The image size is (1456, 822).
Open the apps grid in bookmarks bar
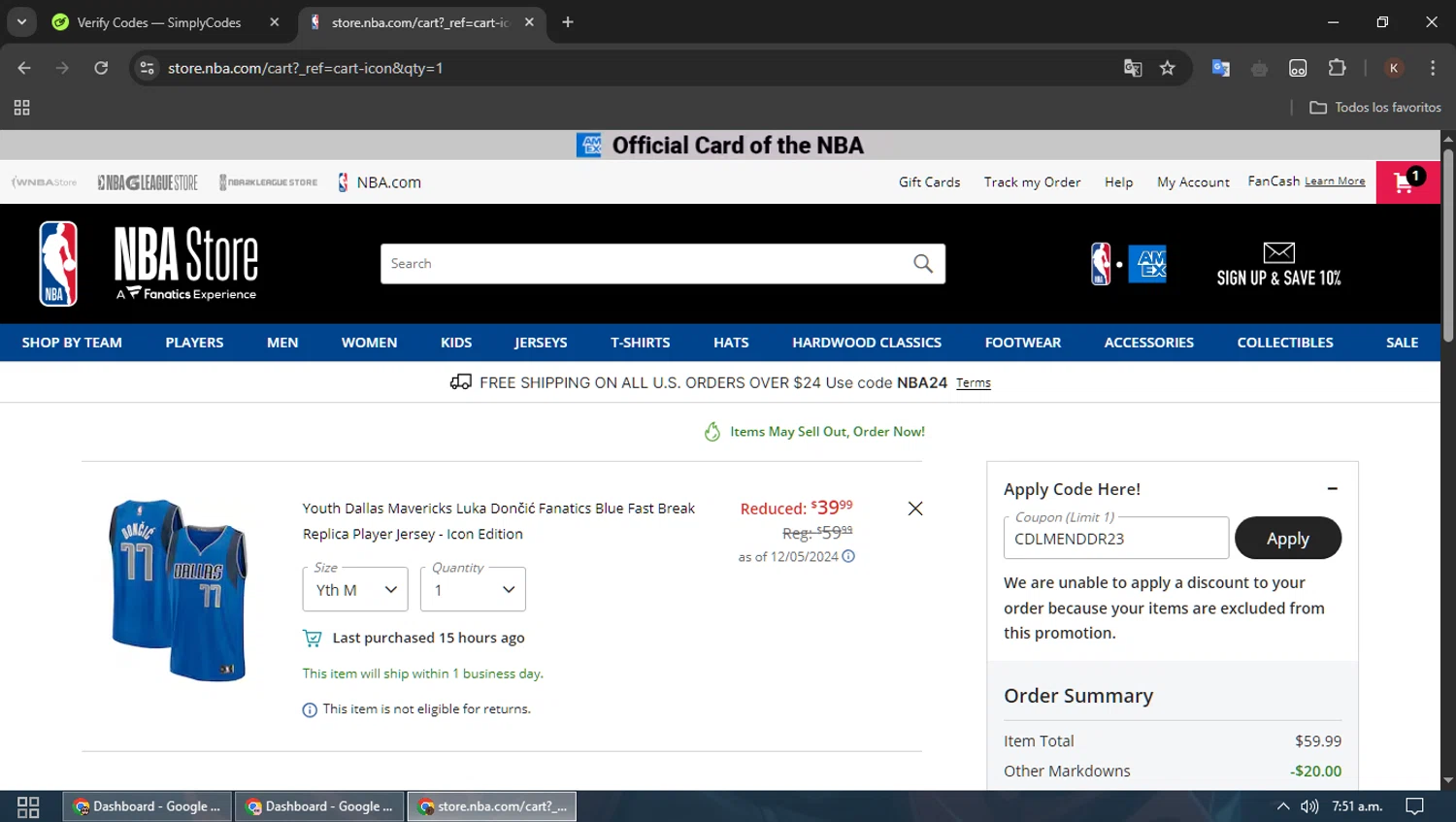coord(21,108)
